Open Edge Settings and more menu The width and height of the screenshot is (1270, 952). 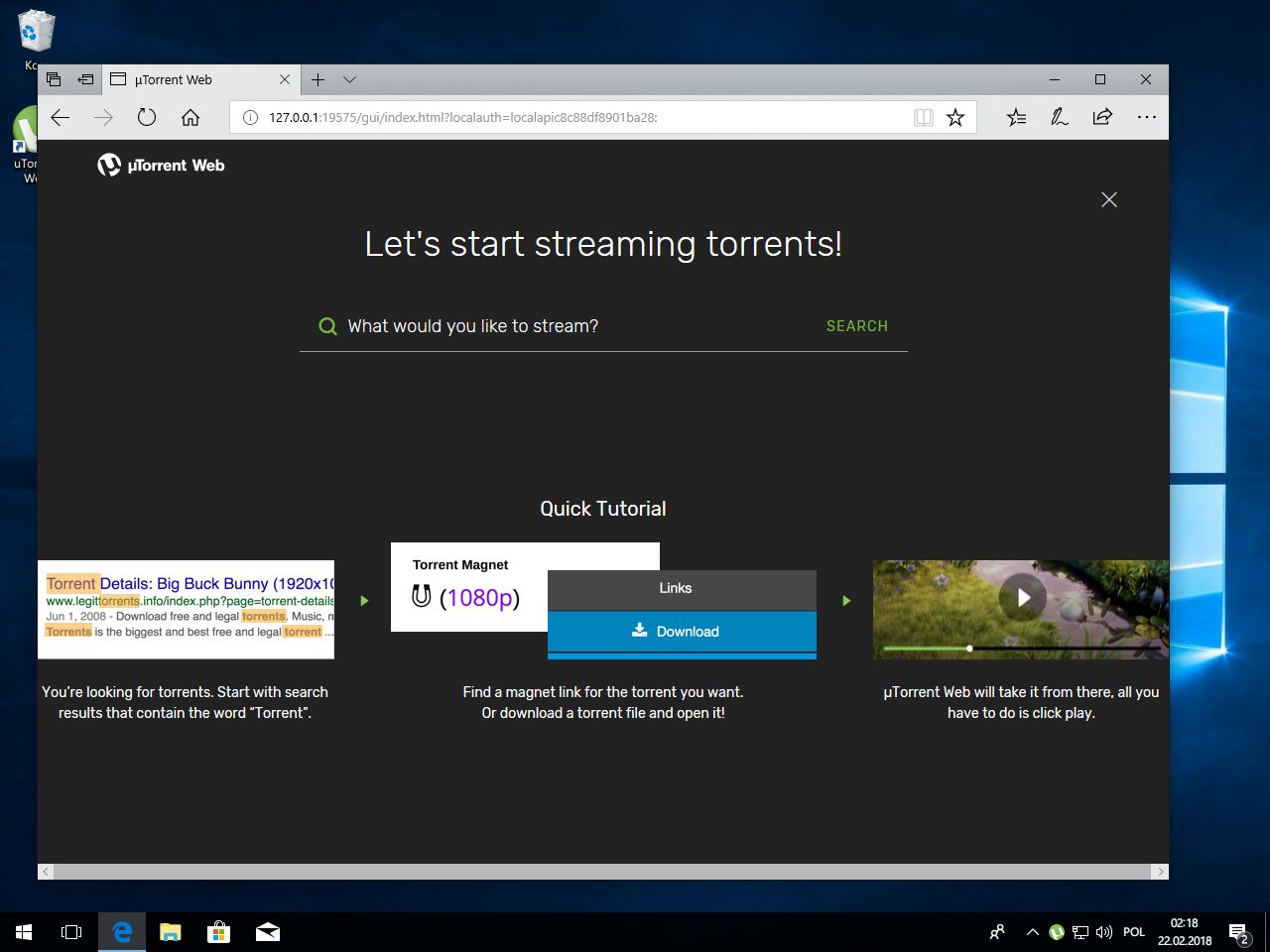point(1147,117)
